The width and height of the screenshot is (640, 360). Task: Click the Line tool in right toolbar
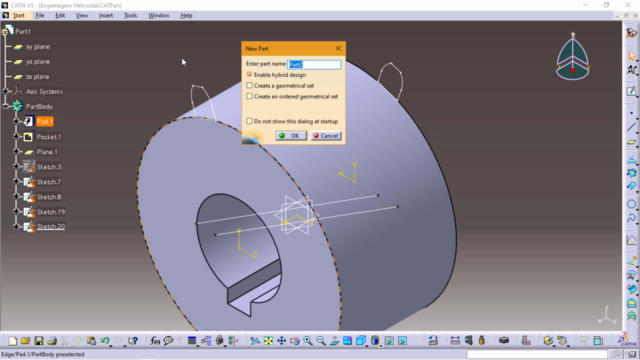pyautogui.click(x=632, y=127)
